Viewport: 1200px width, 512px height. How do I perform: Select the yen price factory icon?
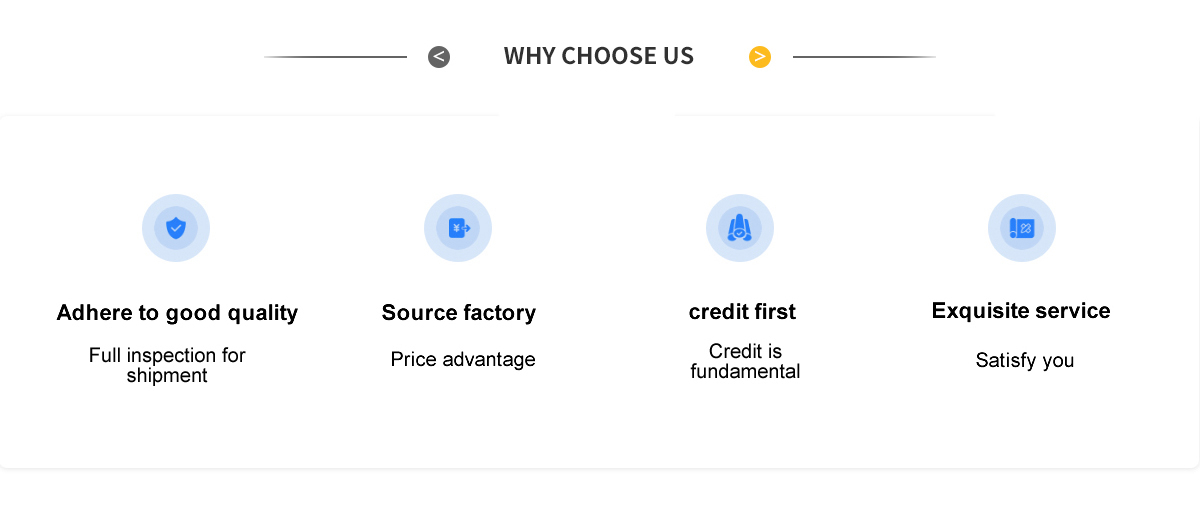click(x=458, y=228)
